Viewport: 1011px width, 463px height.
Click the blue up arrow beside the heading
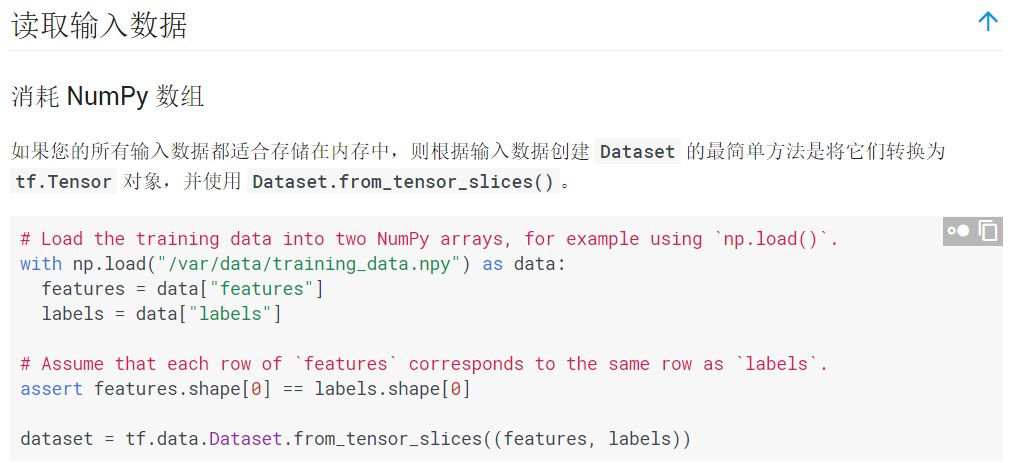pos(987,22)
